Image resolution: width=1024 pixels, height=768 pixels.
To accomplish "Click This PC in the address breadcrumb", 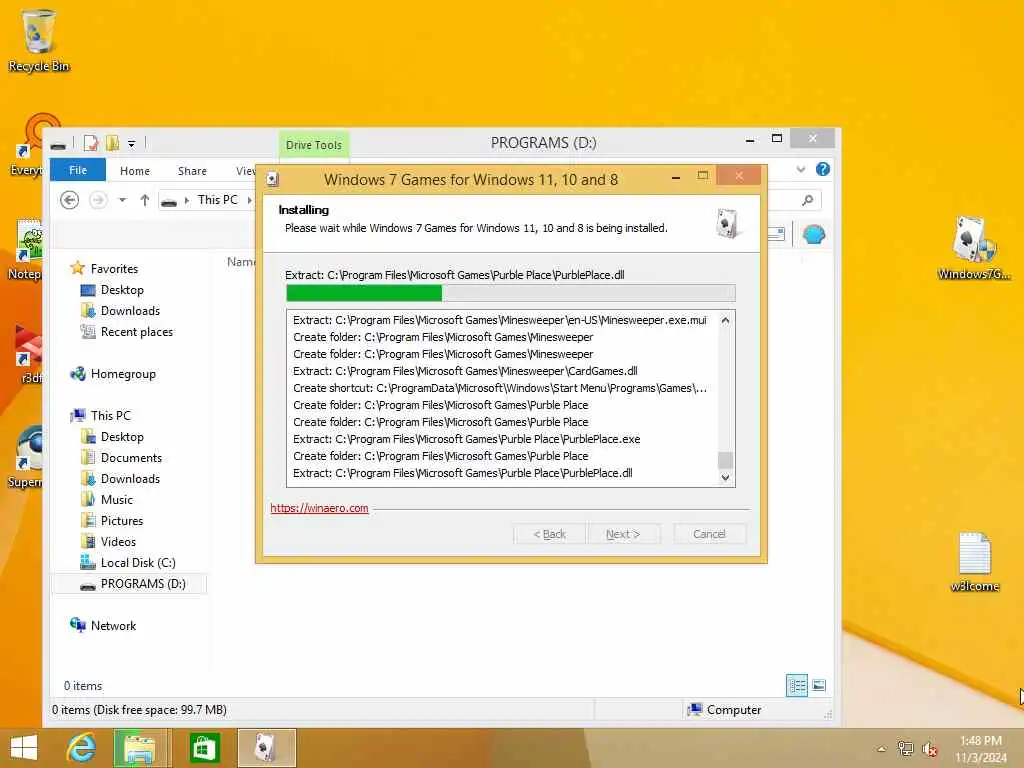I will [x=217, y=200].
